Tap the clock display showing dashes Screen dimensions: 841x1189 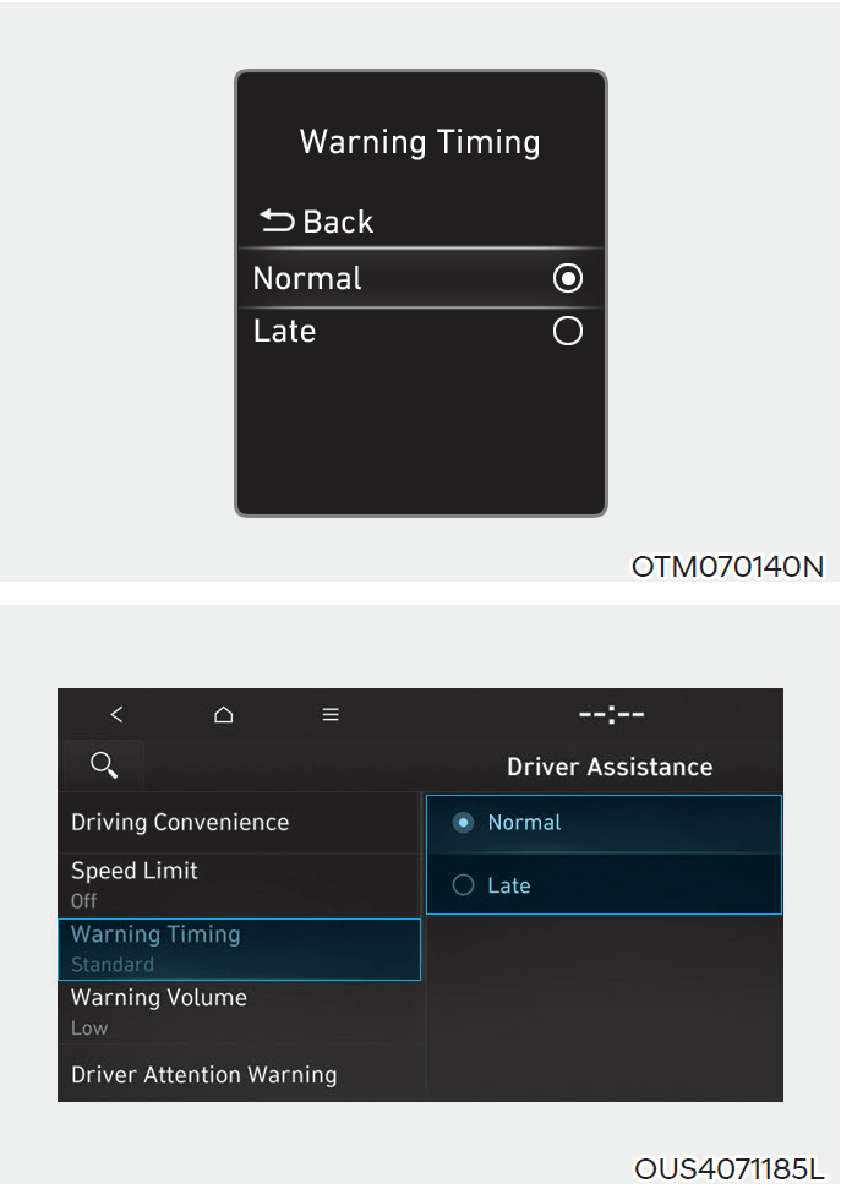[x=611, y=714]
